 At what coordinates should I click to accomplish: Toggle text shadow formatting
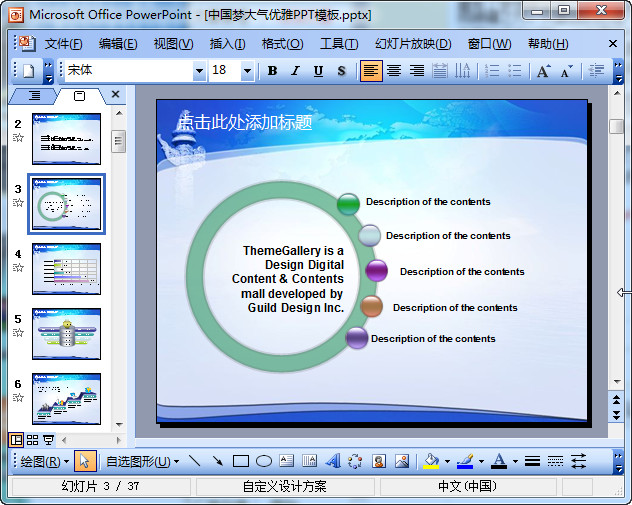click(341, 71)
